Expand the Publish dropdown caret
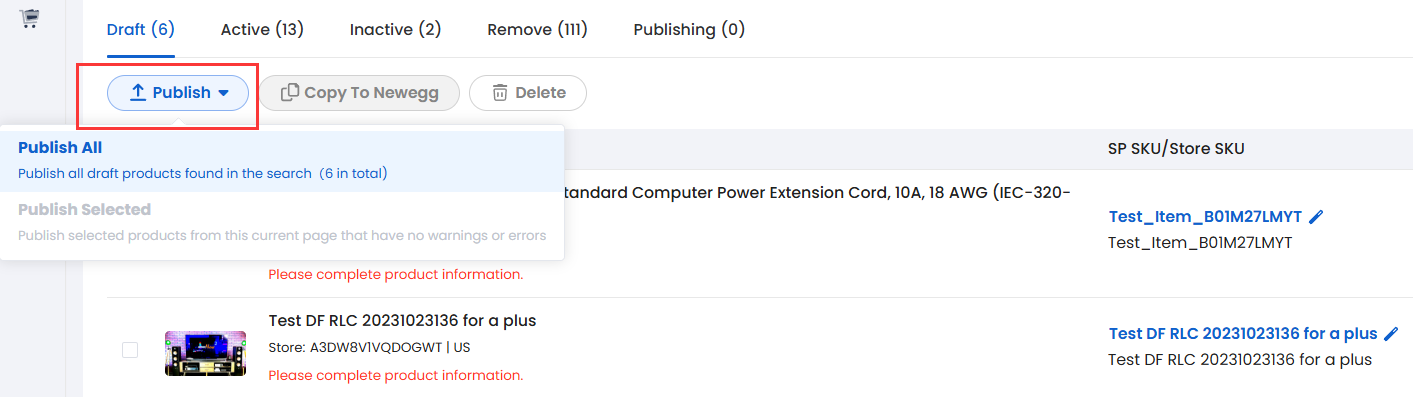 click(x=224, y=93)
